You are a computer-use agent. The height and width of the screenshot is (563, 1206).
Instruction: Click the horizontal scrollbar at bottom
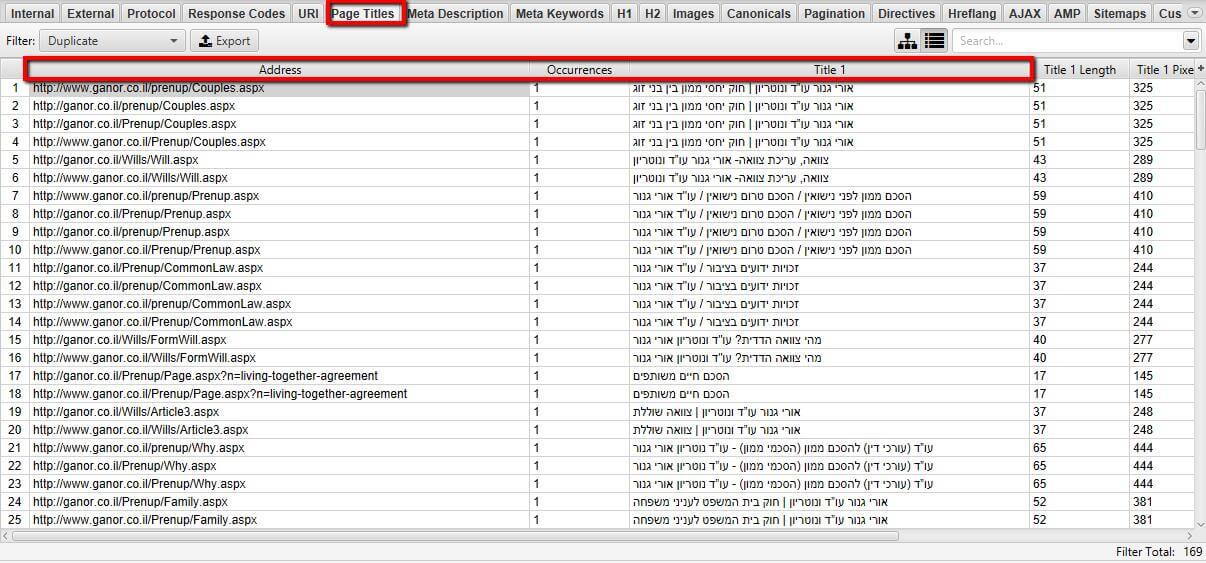(455, 536)
